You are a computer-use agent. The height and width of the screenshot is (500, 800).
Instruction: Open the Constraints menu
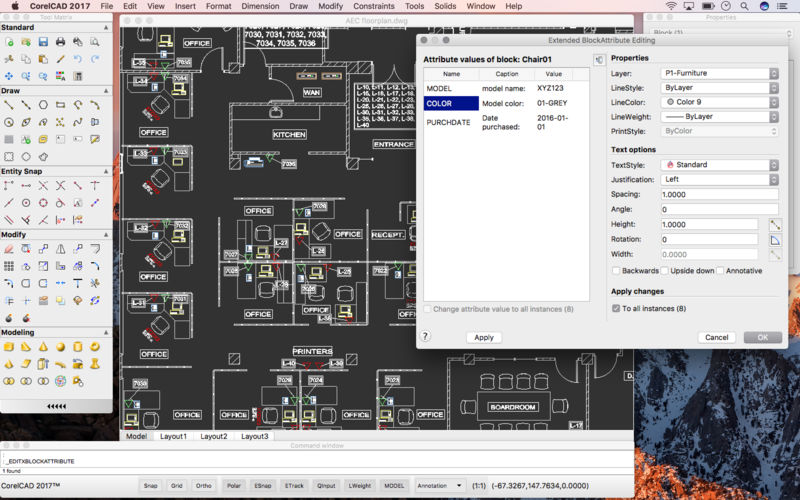(374, 6)
